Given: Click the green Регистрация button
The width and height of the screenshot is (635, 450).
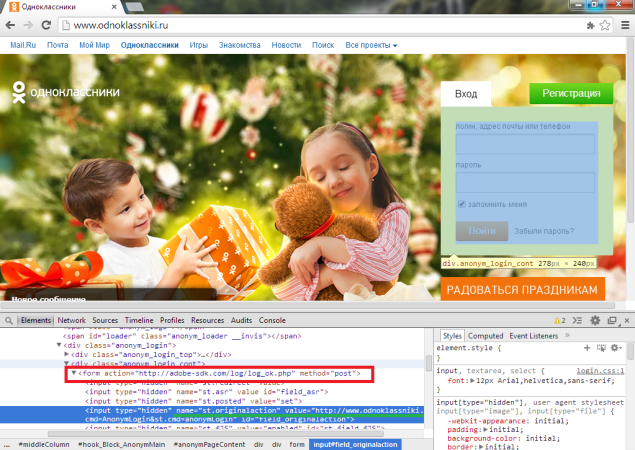Looking at the screenshot, I should tap(571, 94).
